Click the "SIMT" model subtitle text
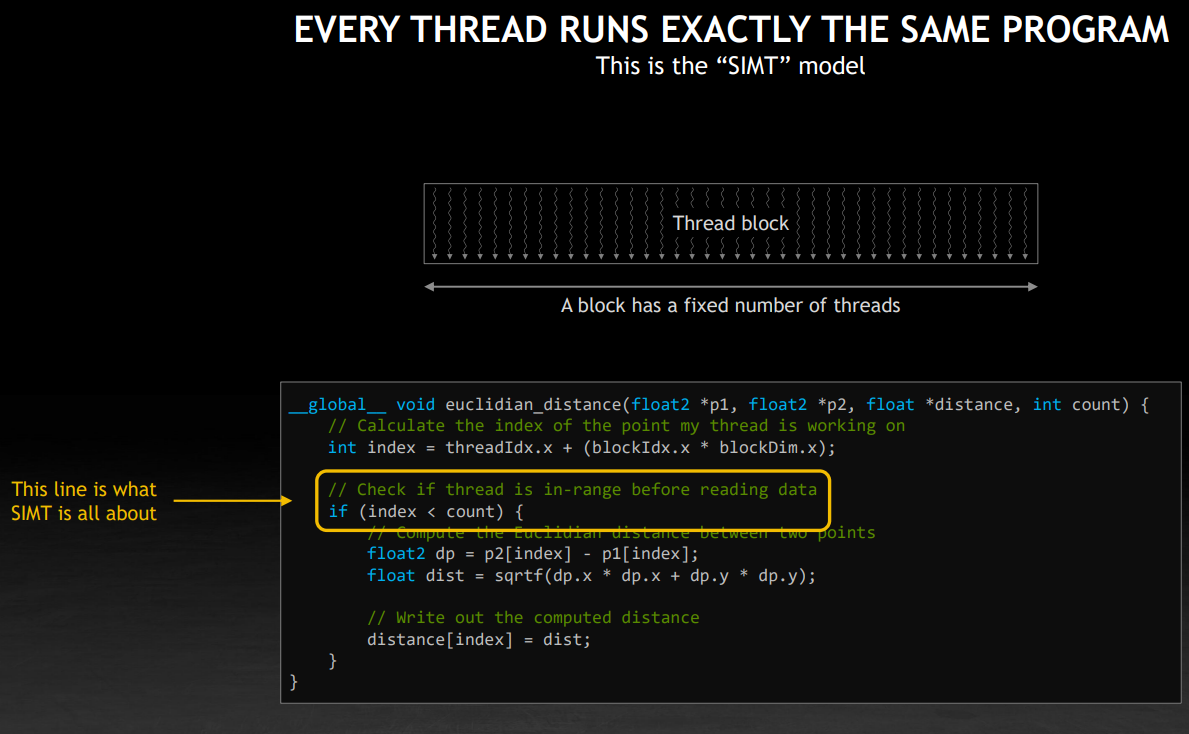The width and height of the screenshot is (1189, 734). coord(730,66)
